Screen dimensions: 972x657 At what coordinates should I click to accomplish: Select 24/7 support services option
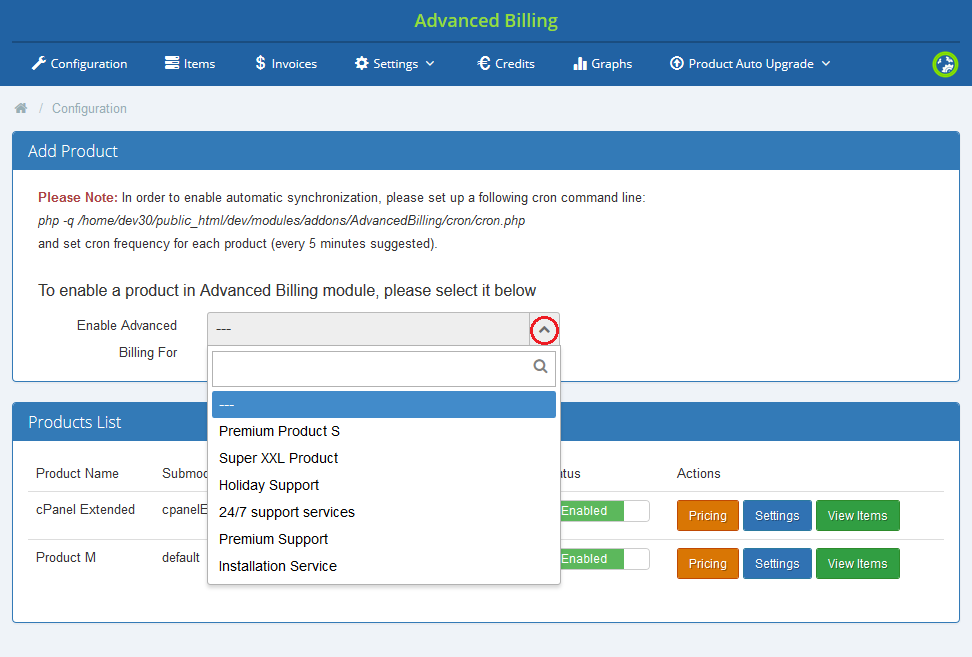pyautogui.click(x=384, y=512)
